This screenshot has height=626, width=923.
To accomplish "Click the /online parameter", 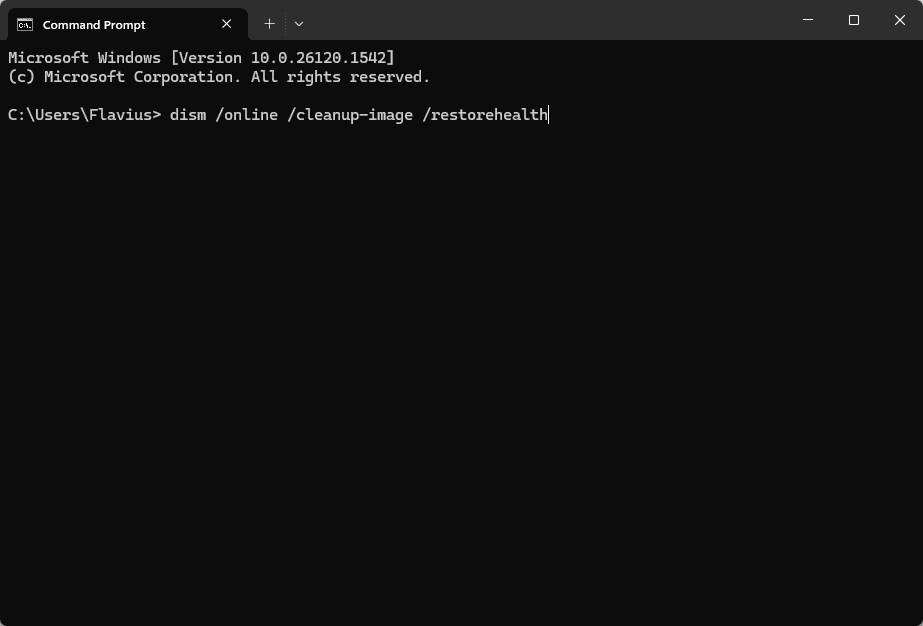I will 247,115.
